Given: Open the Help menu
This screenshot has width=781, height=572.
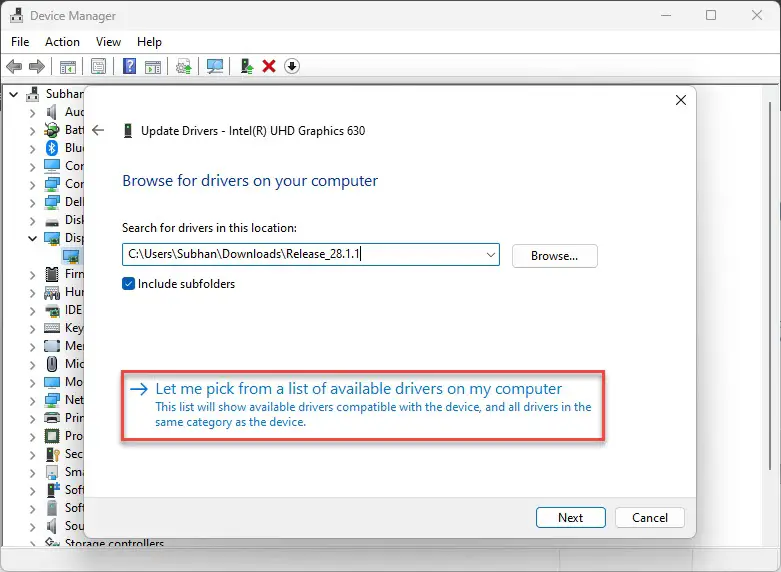Looking at the screenshot, I should (149, 42).
